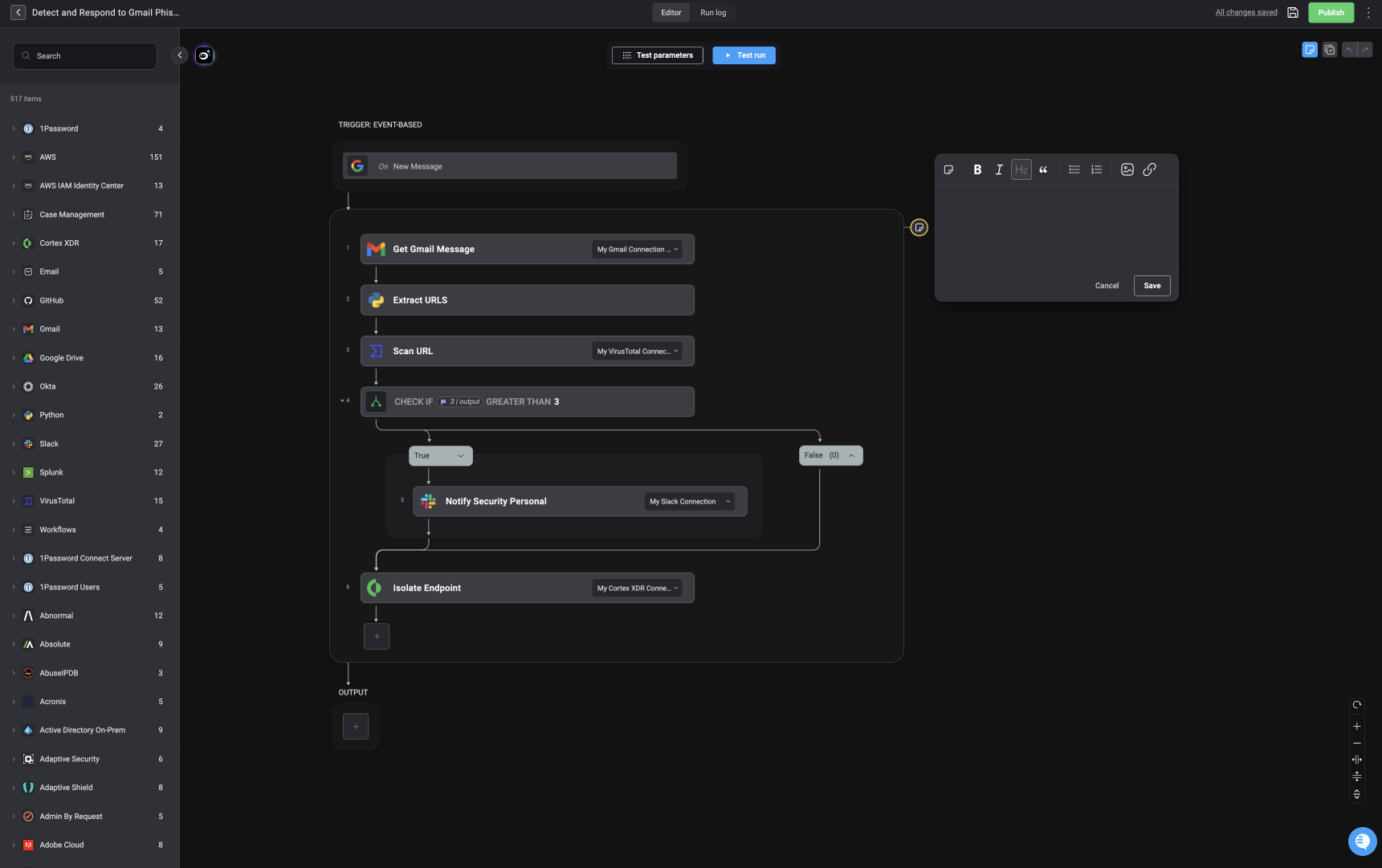Expand the Slack category in the sidebar
This screenshot has height=868, width=1382.
14,444
